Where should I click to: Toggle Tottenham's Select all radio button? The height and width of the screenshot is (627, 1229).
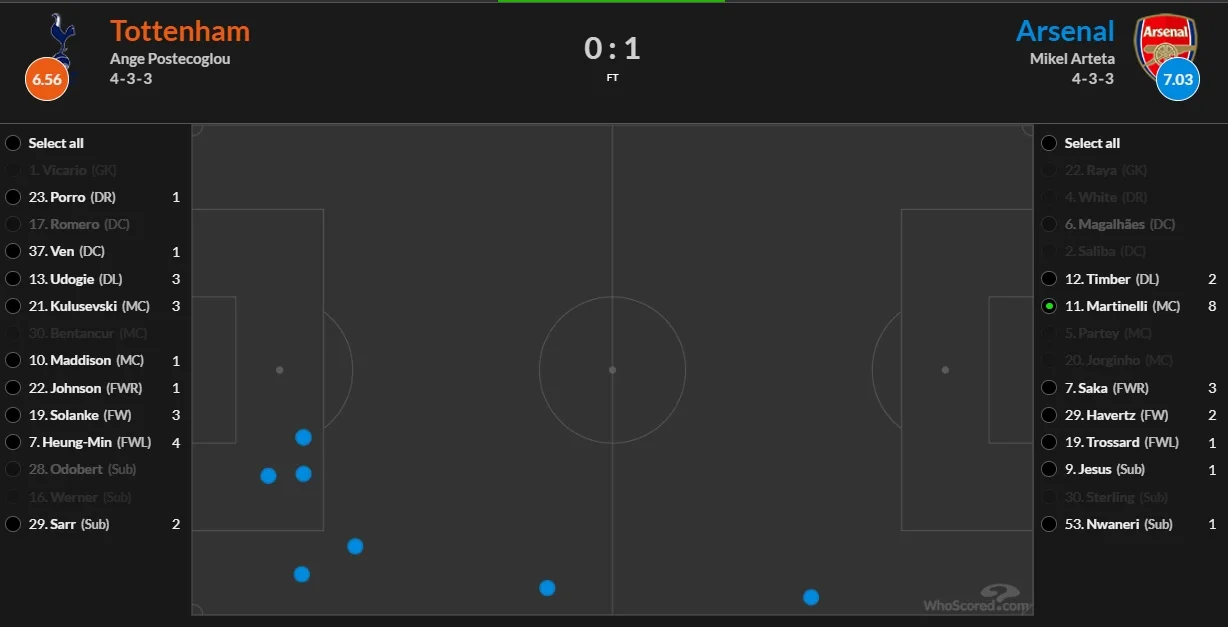point(13,143)
